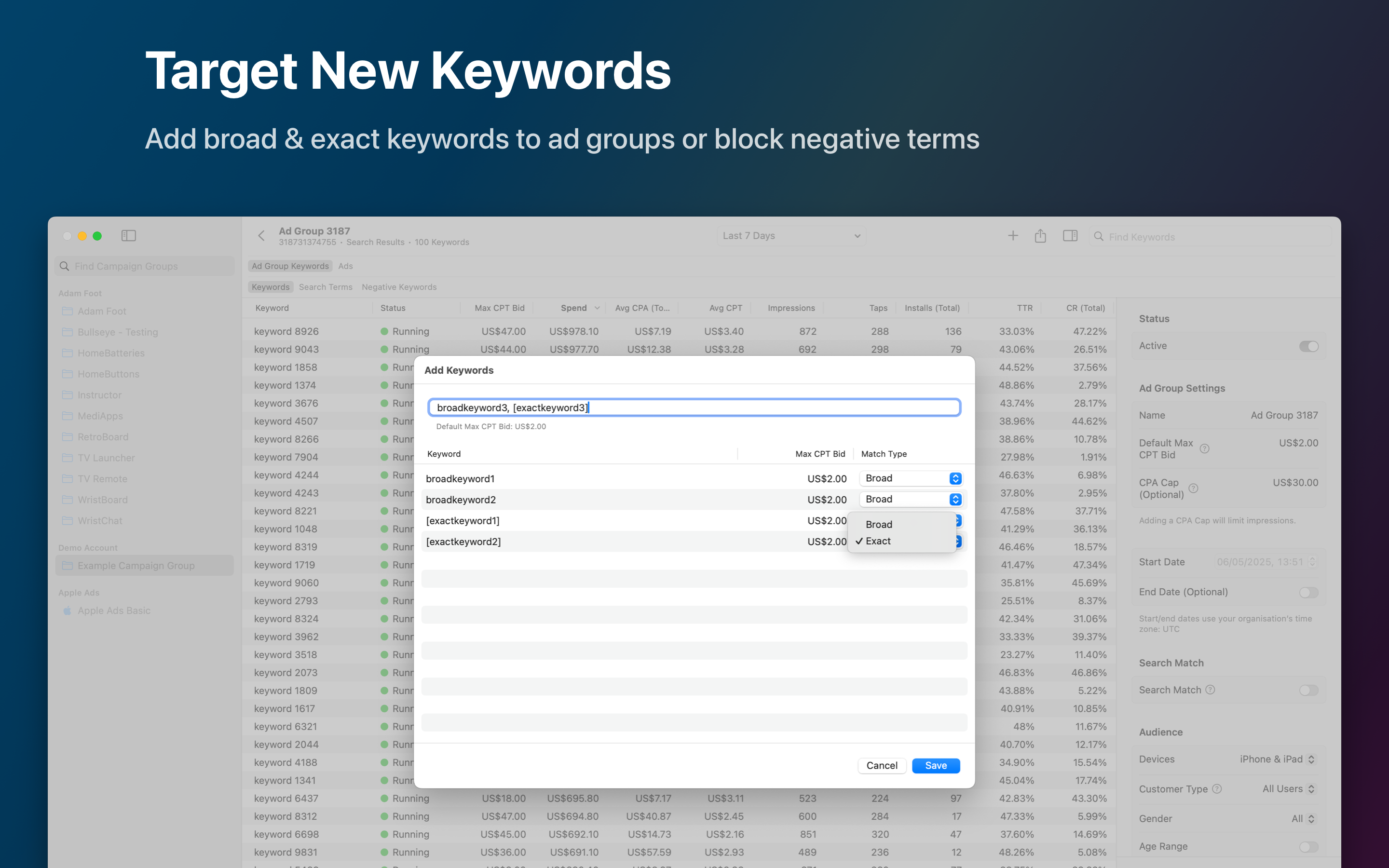Select the keyword 9043 row
Screen dimensions: 1389x868
pos(680,349)
